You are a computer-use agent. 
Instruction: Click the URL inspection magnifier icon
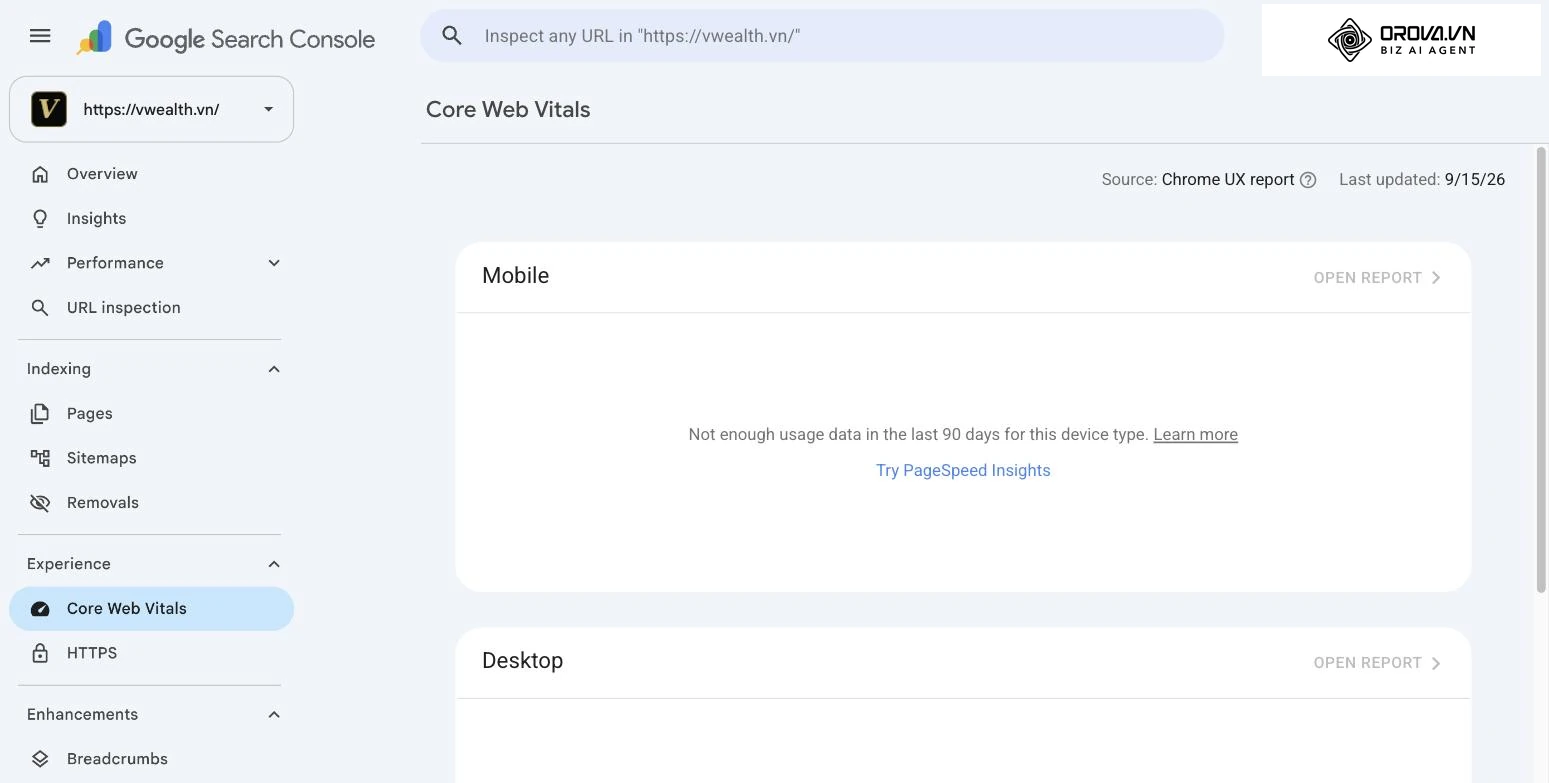[40, 308]
